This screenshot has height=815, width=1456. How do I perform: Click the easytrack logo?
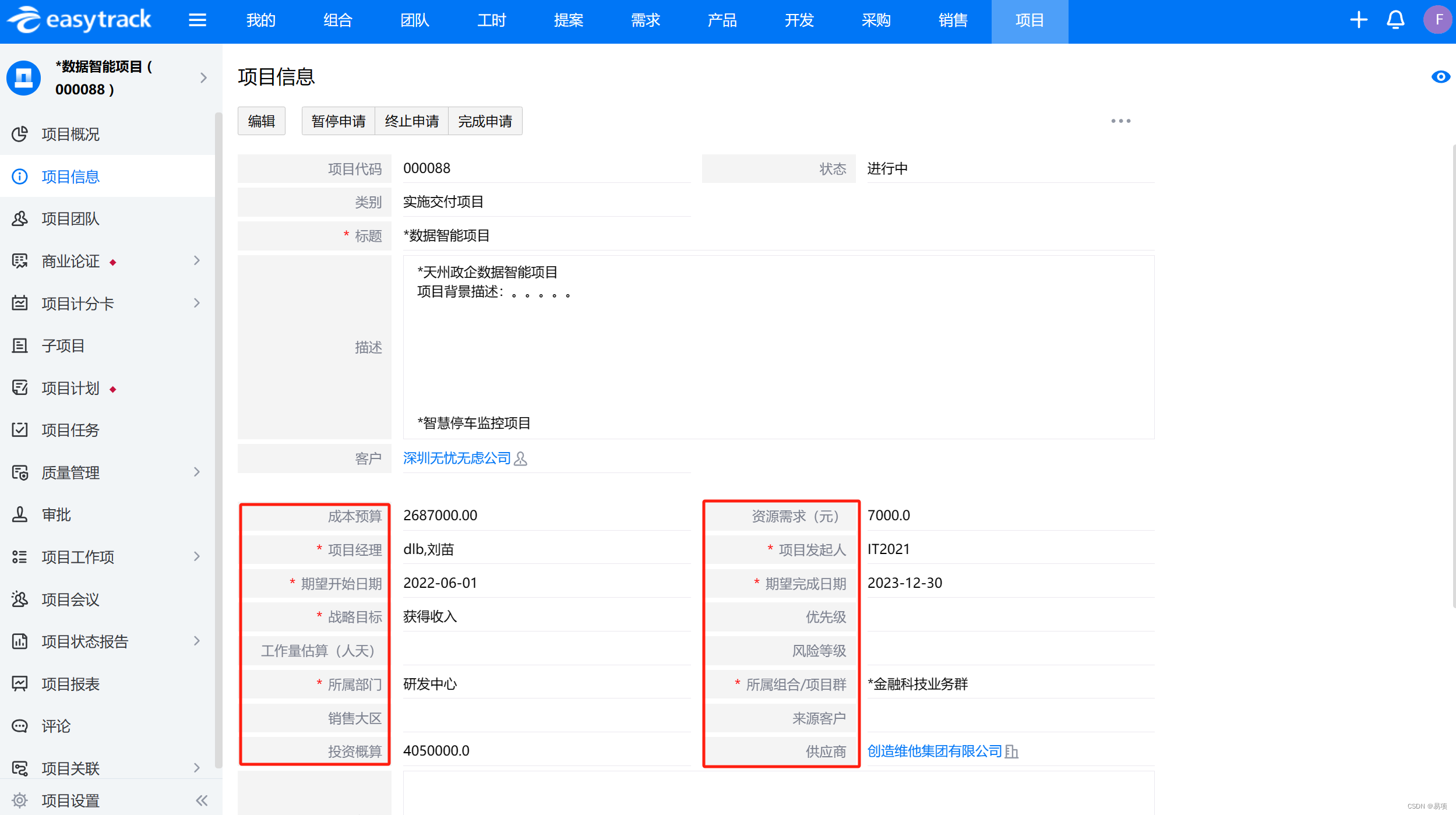(x=79, y=19)
